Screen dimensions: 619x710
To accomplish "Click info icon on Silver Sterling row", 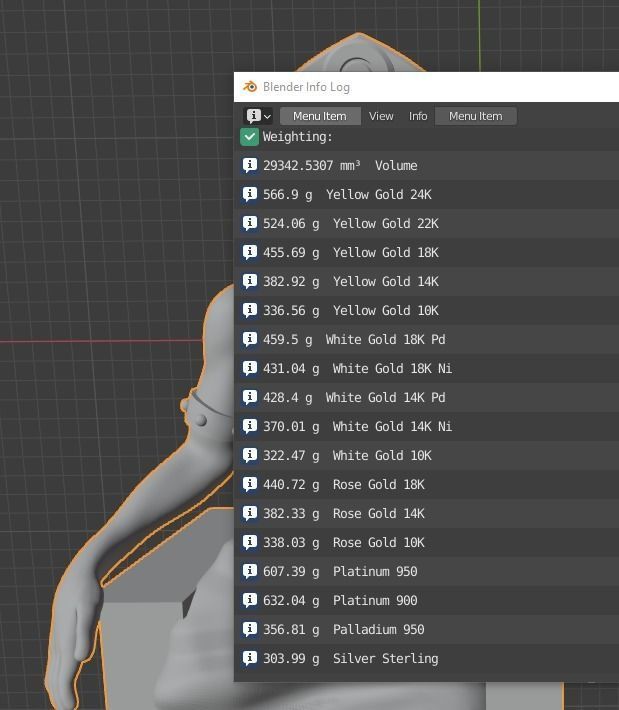I will point(250,658).
